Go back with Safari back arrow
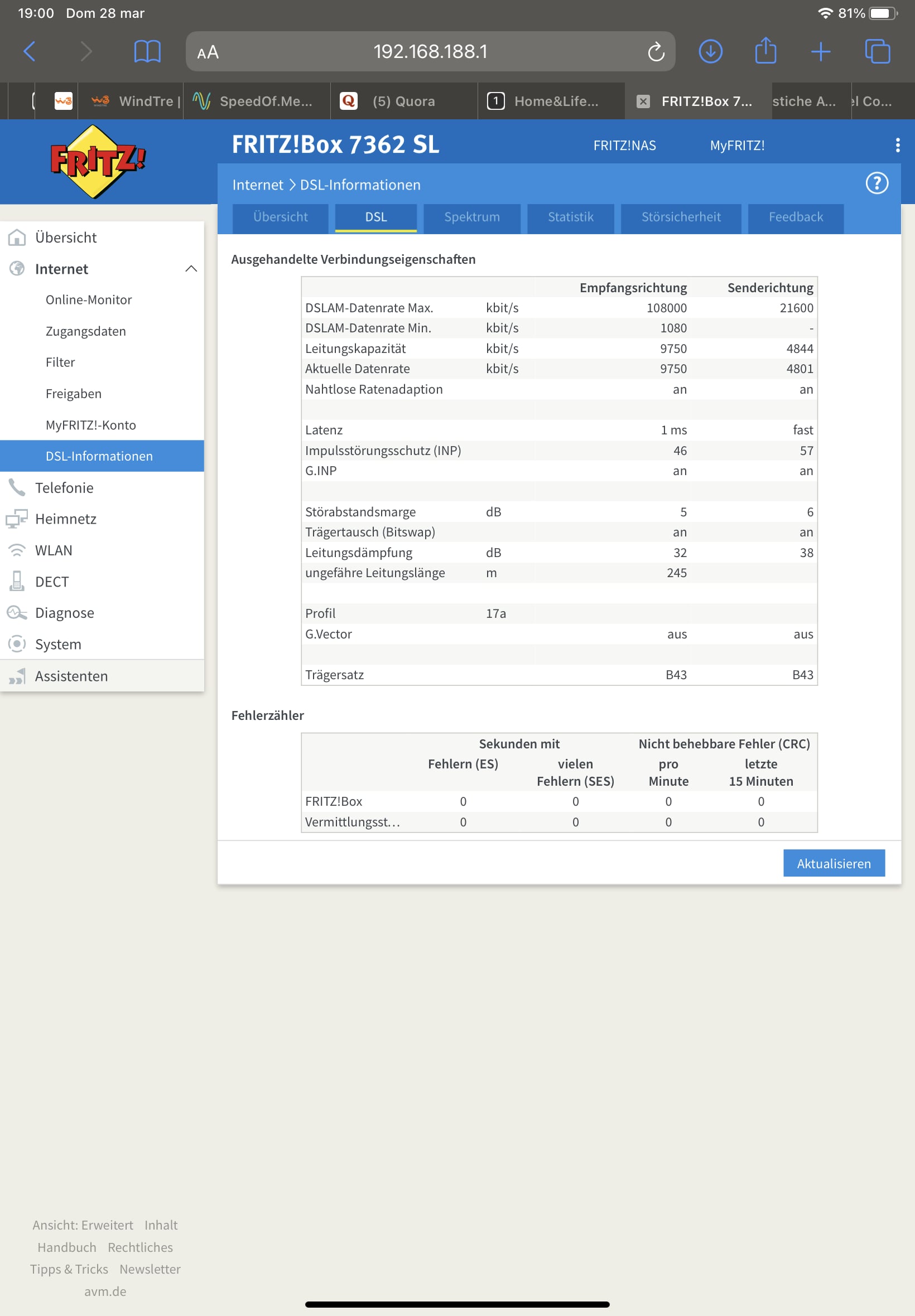Image resolution: width=915 pixels, height=1316 pixels. (x=30, y=51)
